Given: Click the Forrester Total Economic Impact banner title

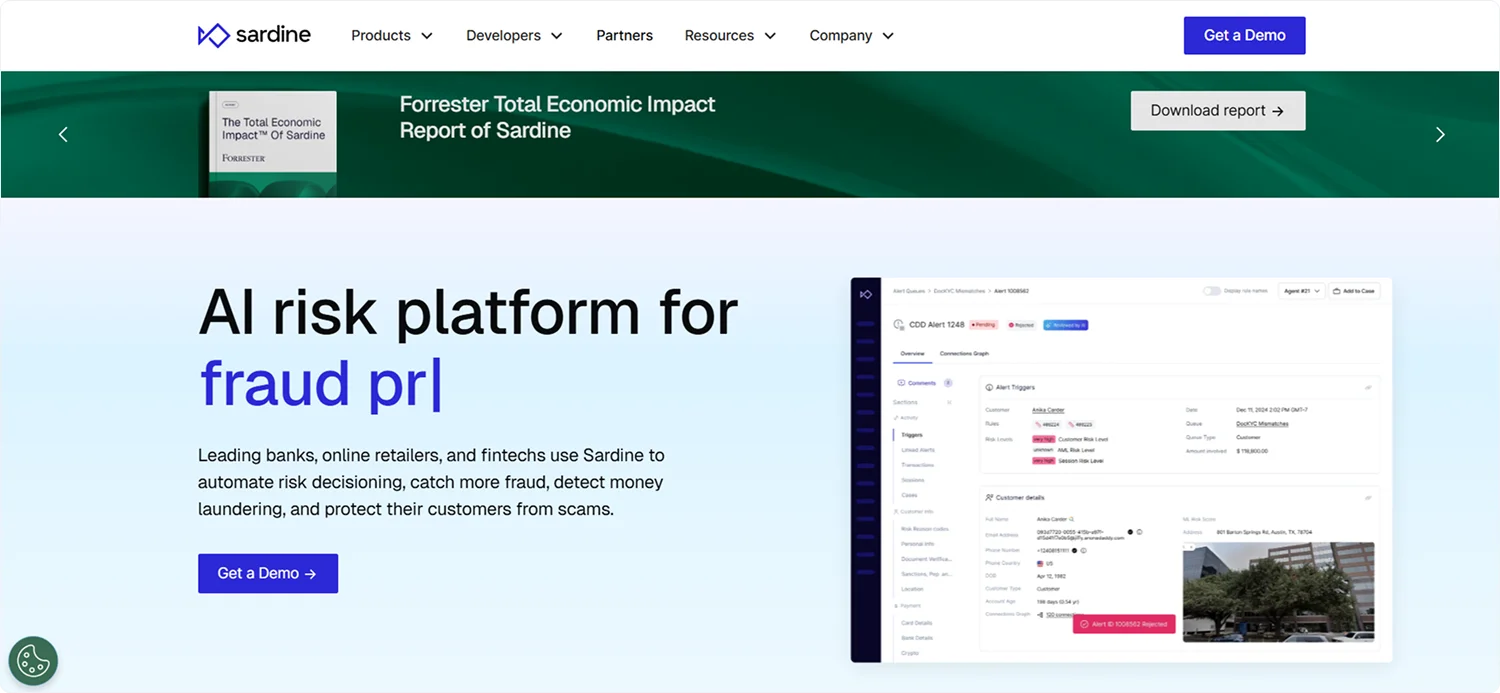Looking at the screenshot, I should click(x=557, y=117).
